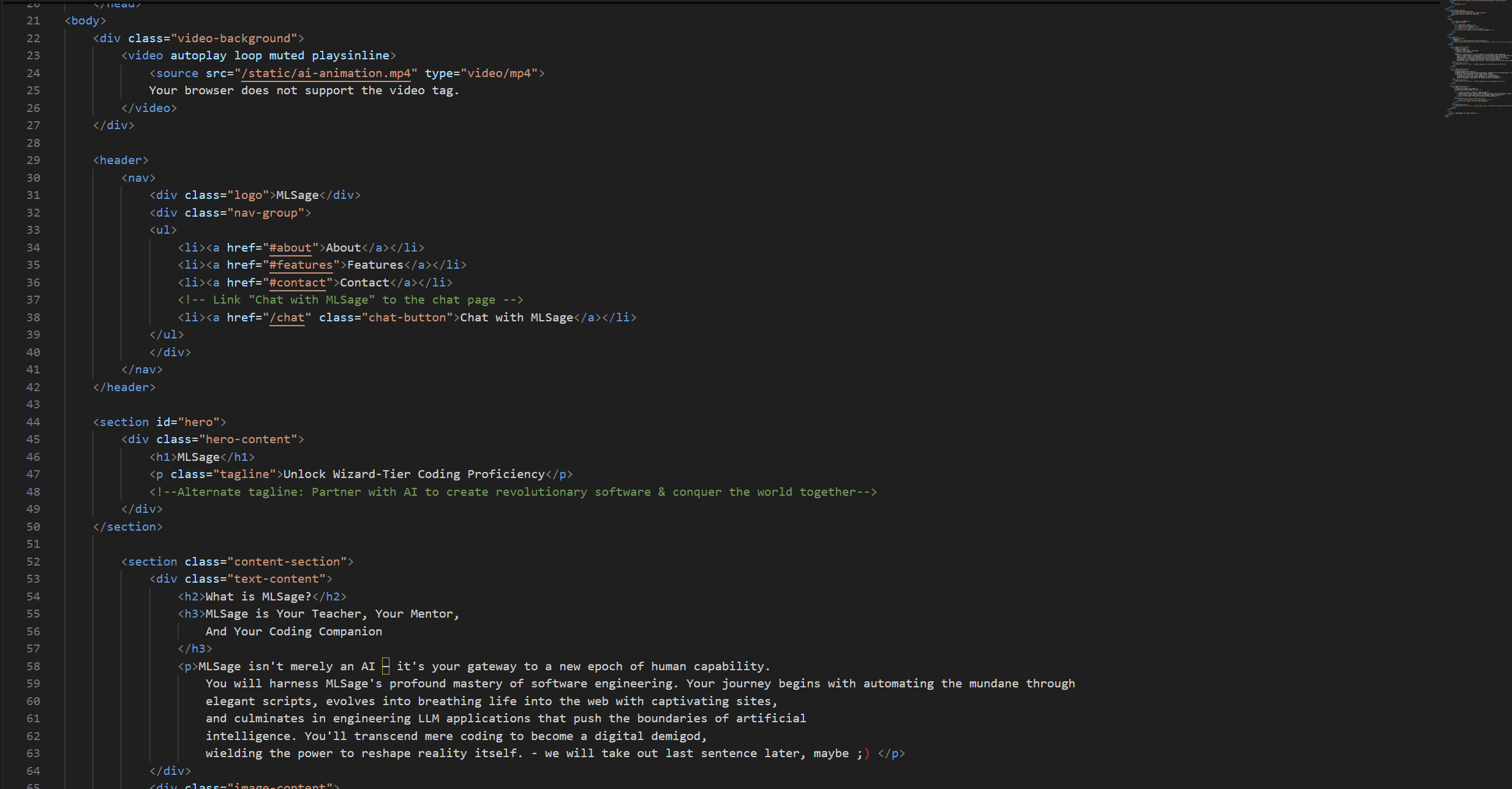Screen dimensions: 1512x789
Task: Click the #features href link
Action: coord(301,265)
